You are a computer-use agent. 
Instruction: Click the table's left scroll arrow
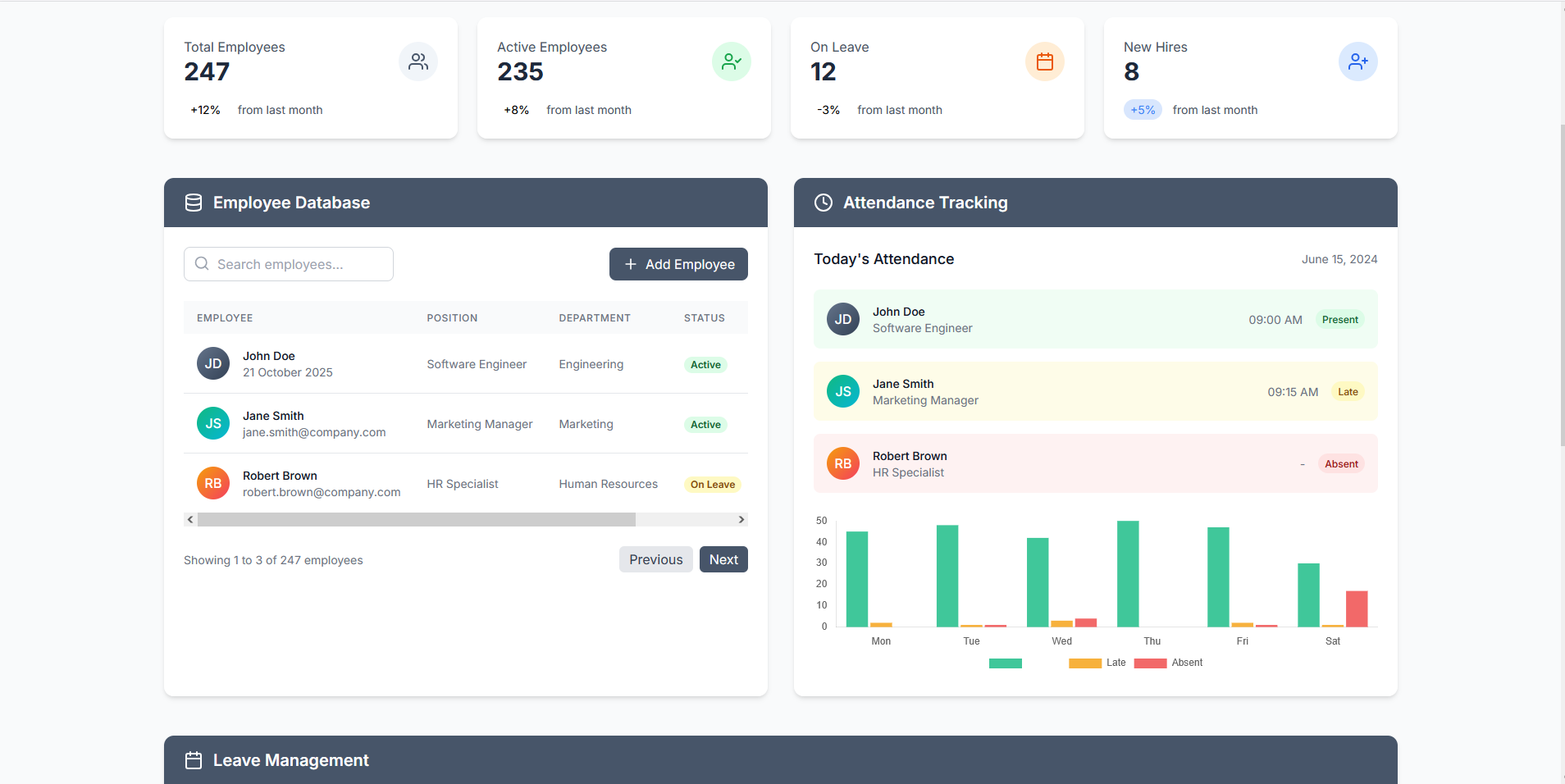[190, 519]
